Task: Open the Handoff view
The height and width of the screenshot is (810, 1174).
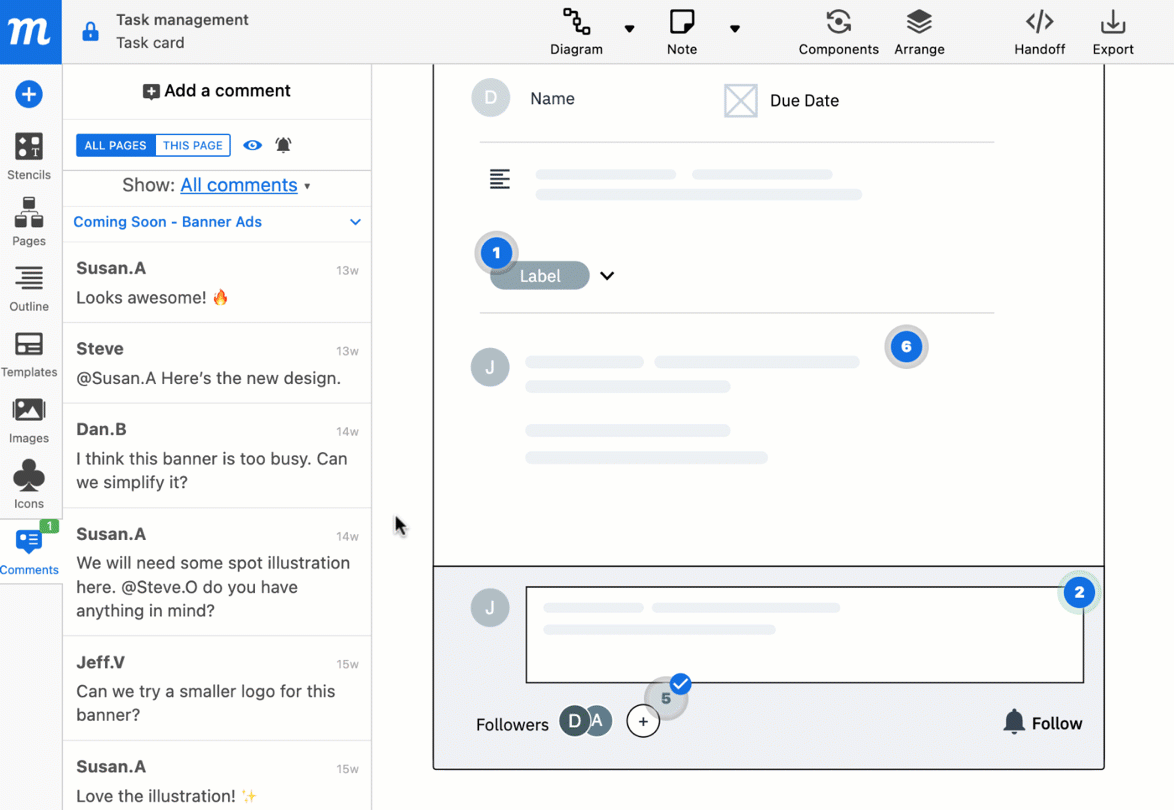Action: point(1039,30)
